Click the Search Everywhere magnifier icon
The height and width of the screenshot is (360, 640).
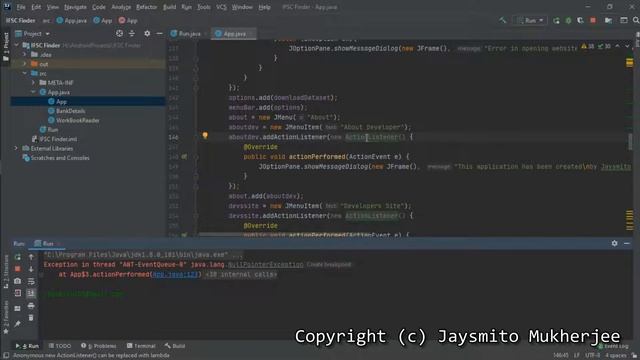coord(636,20)
